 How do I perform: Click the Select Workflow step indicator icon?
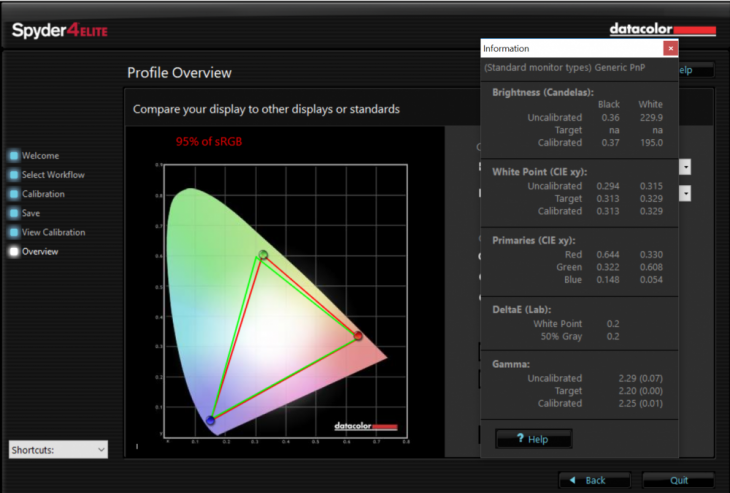(14, 175)
